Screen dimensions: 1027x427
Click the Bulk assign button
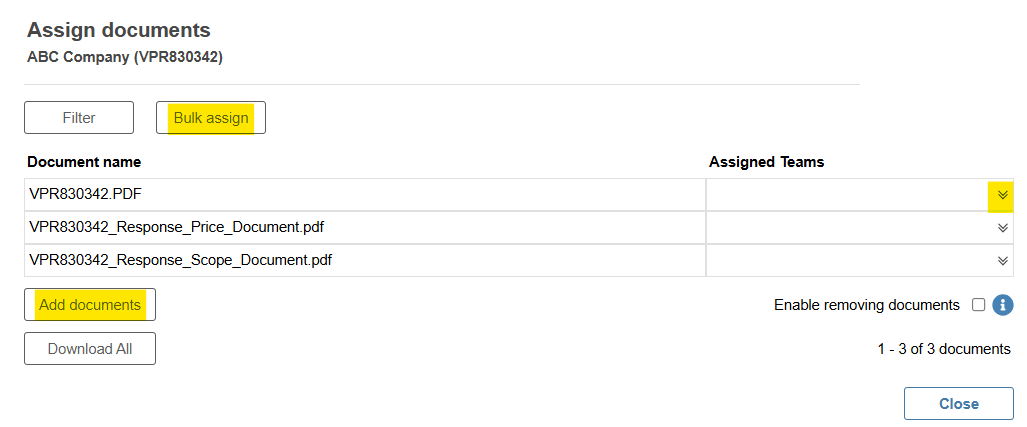pos(211,118)
